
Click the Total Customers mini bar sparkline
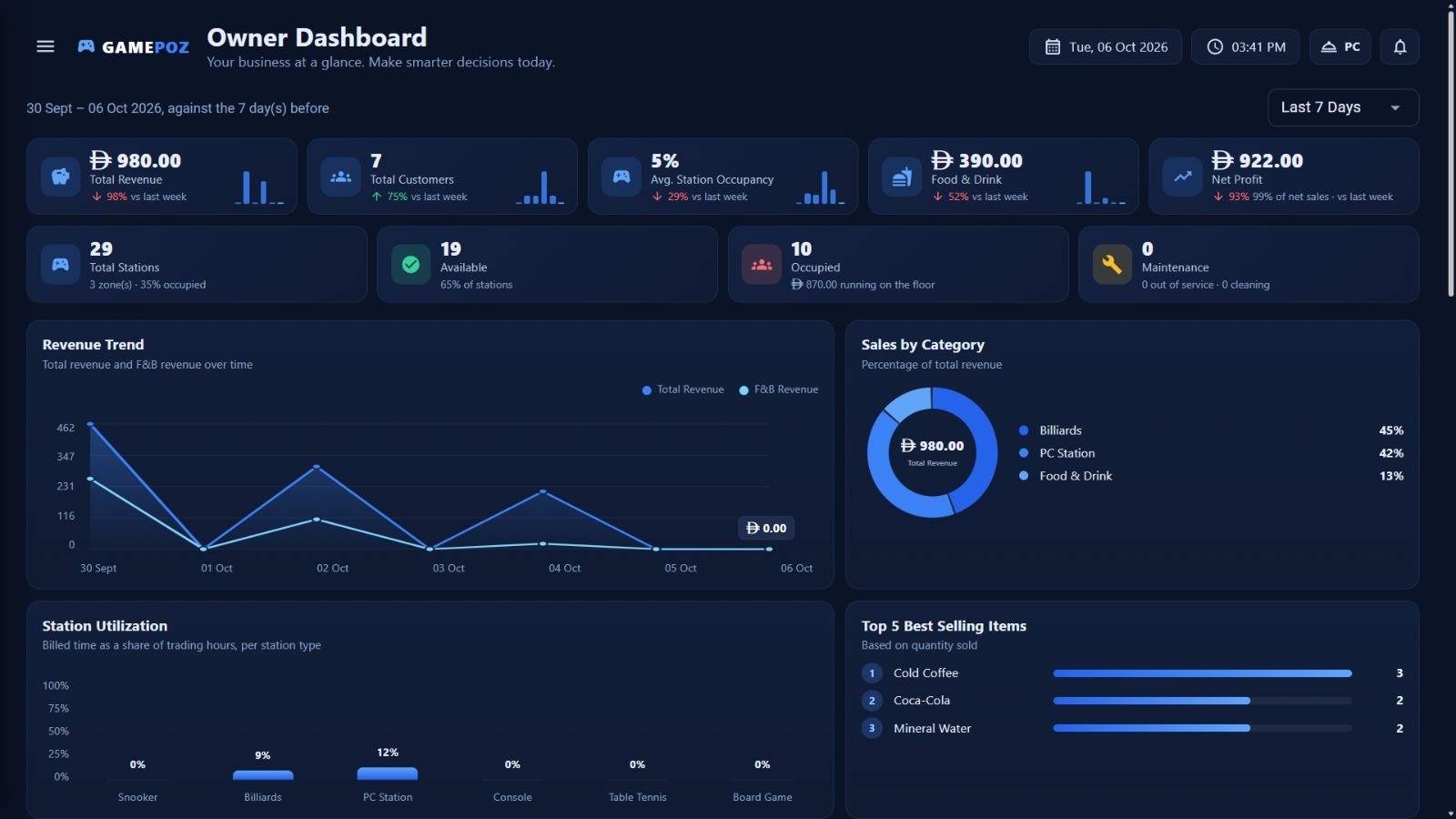[x=540, y=187]
